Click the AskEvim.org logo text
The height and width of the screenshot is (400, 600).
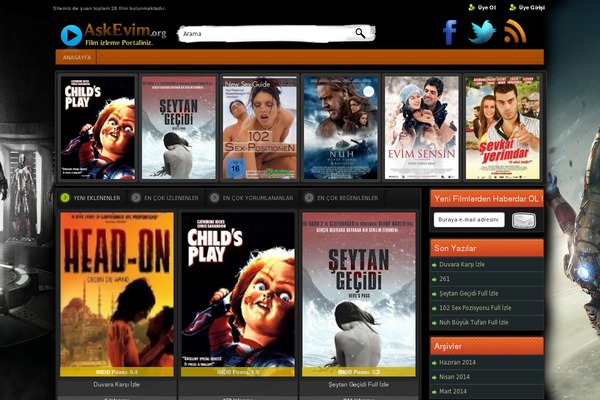[x=125, y=30]
